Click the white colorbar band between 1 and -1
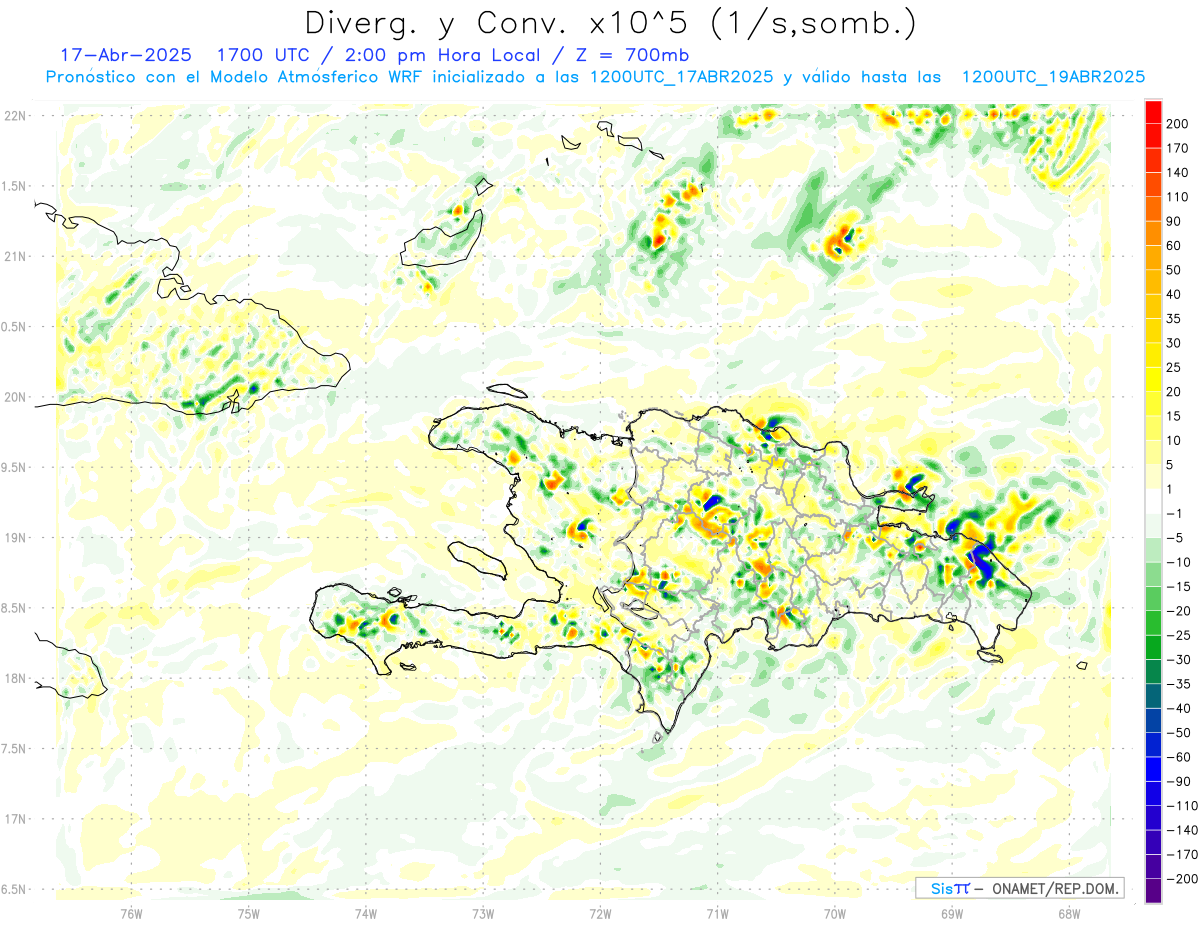The width and height of the screenshot is (1200, 927). click(1153, 501)
